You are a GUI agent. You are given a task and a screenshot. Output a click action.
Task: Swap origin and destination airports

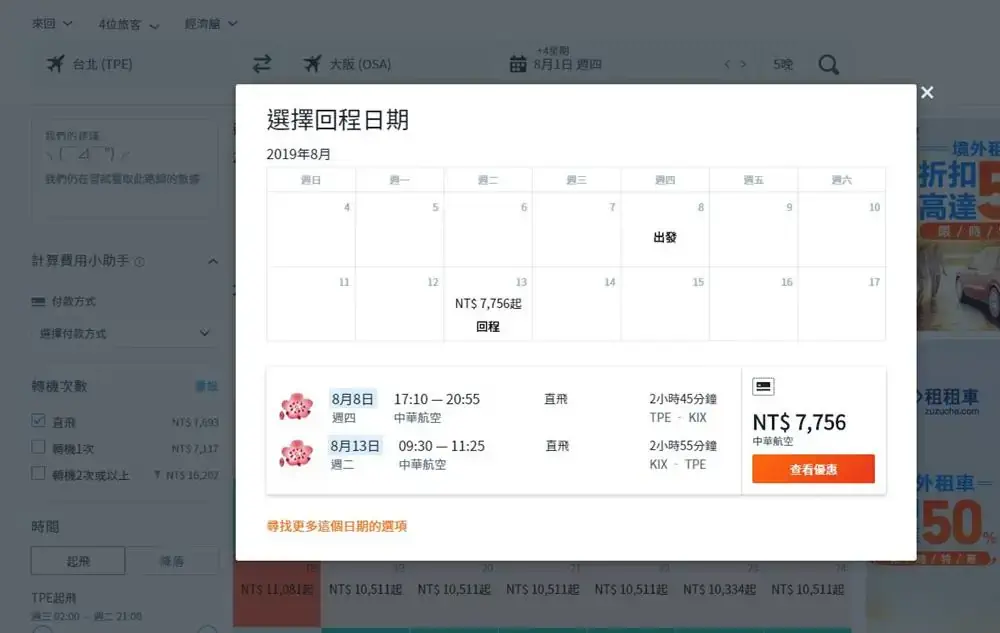[261, 64]
